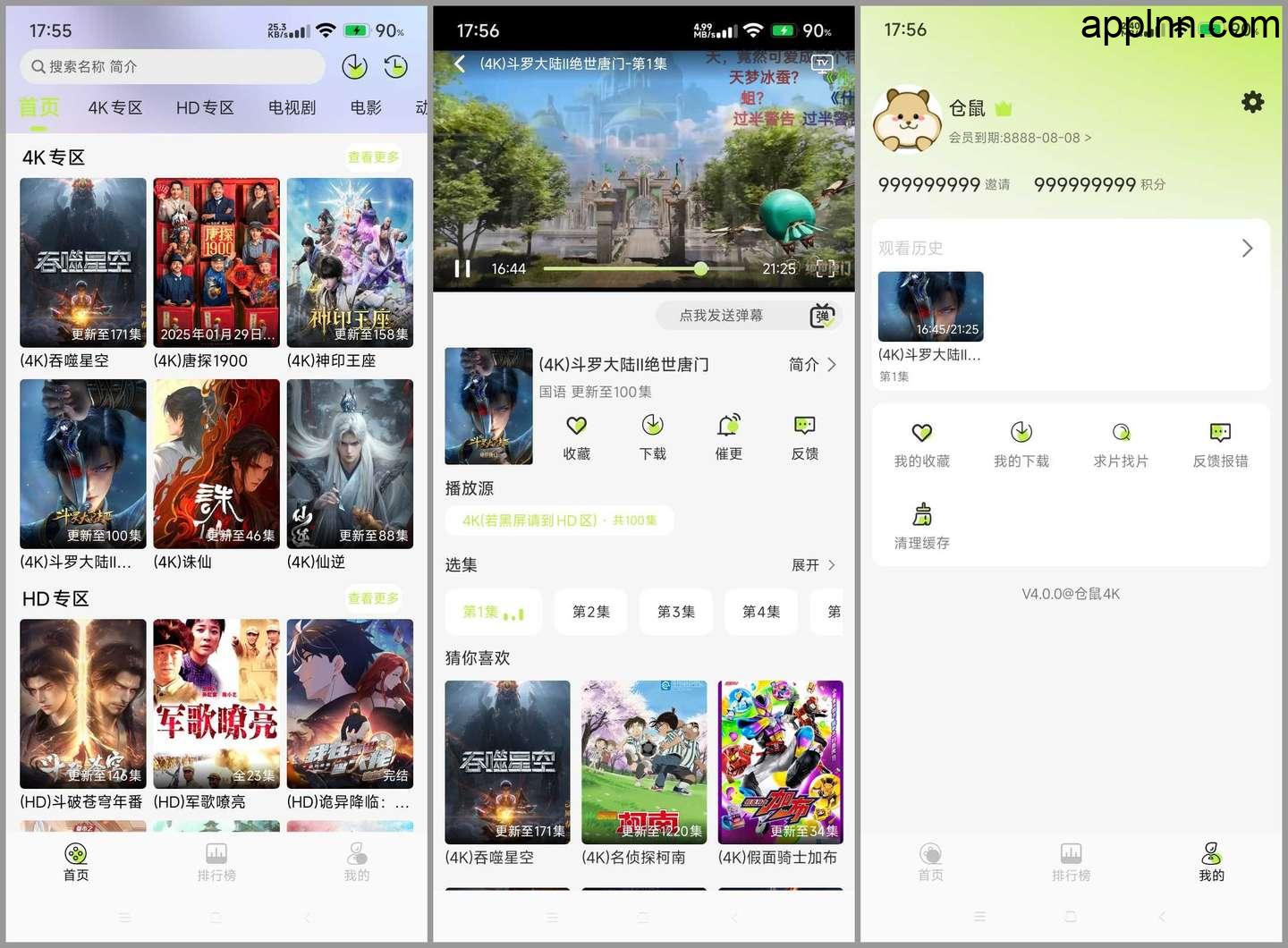Open settings with the gear icon

point(1253,102)
